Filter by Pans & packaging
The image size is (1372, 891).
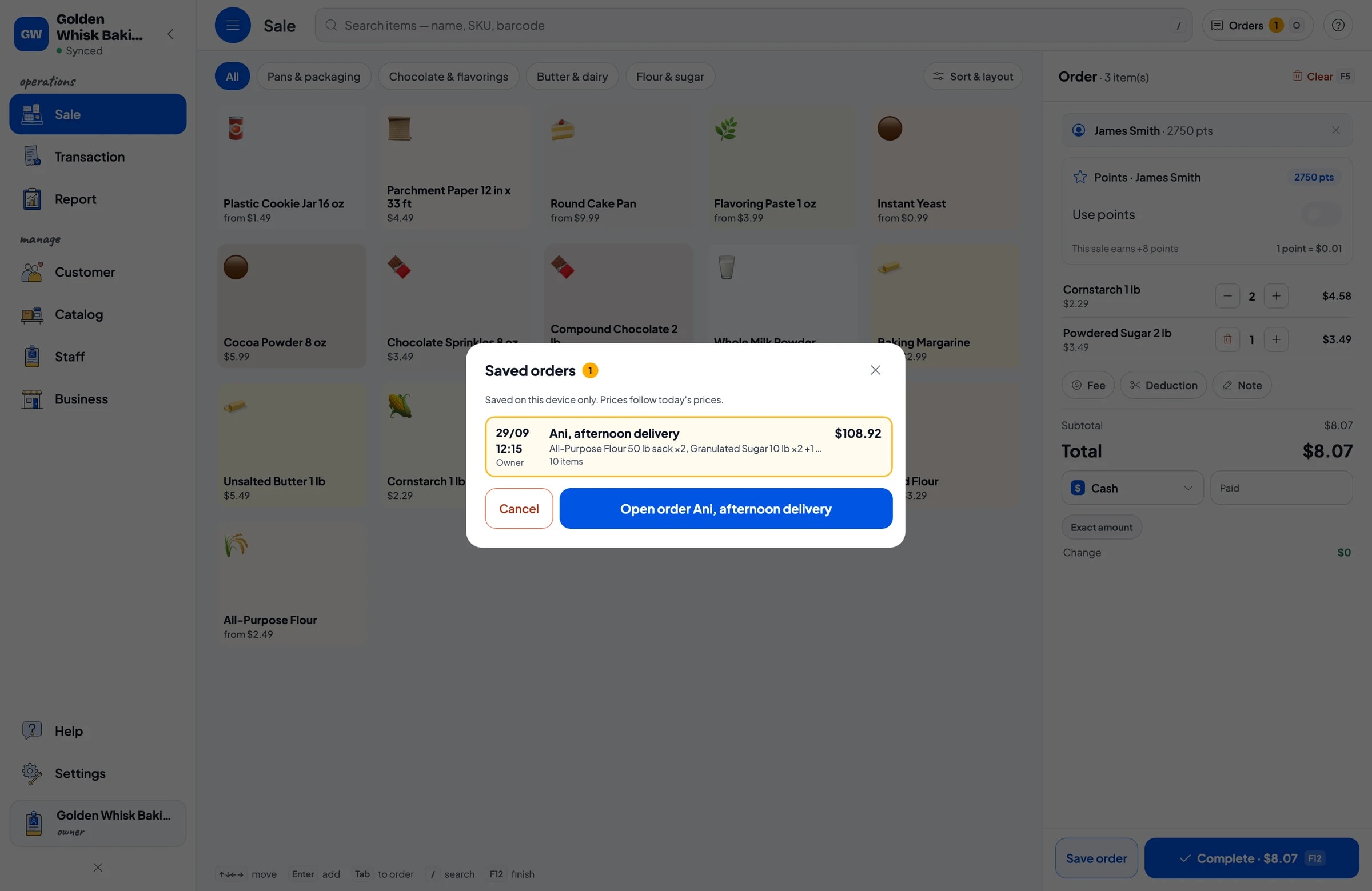coord(314,76)
